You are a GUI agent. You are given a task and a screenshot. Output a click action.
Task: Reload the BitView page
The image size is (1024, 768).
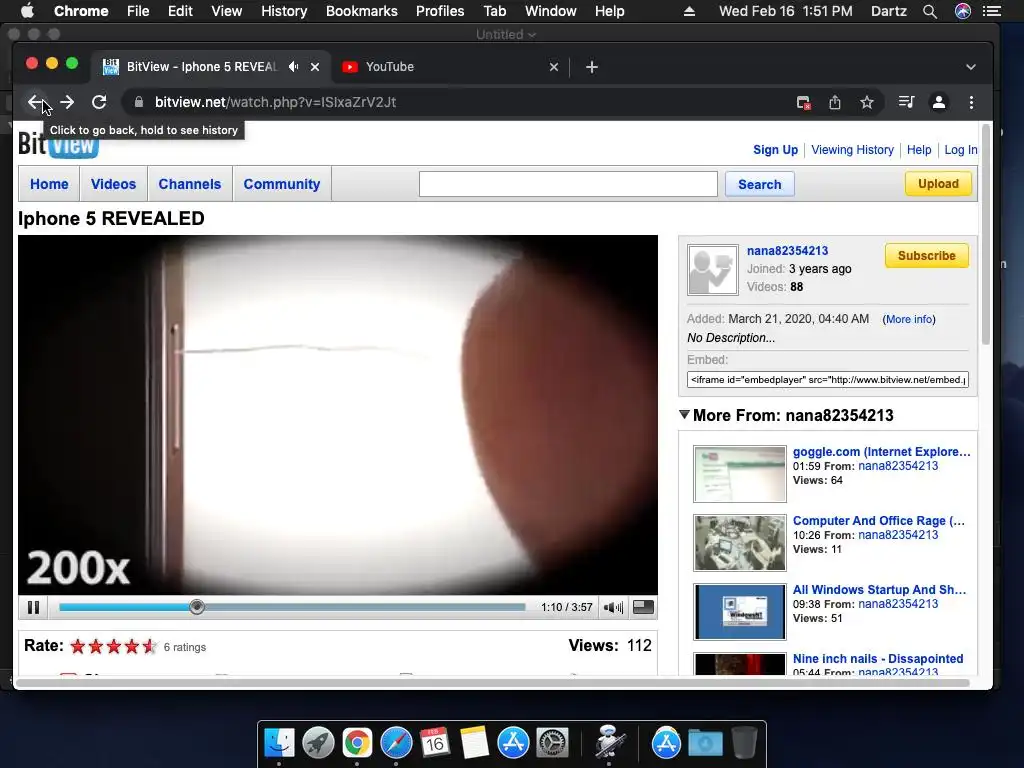coord(99,103)
